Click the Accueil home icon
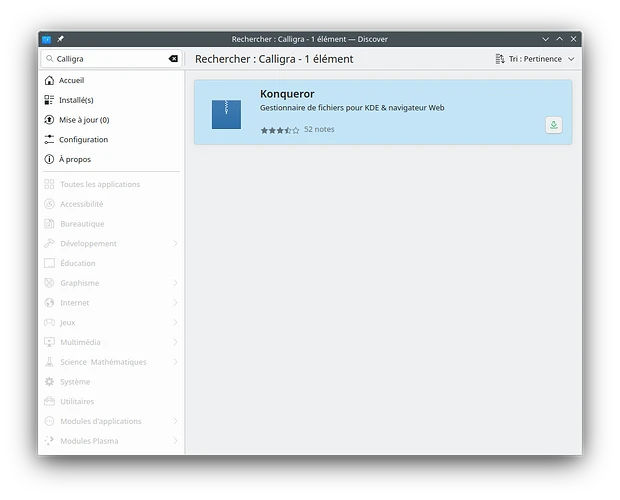The width and height of the screenshot is (620, 500). 49,80
